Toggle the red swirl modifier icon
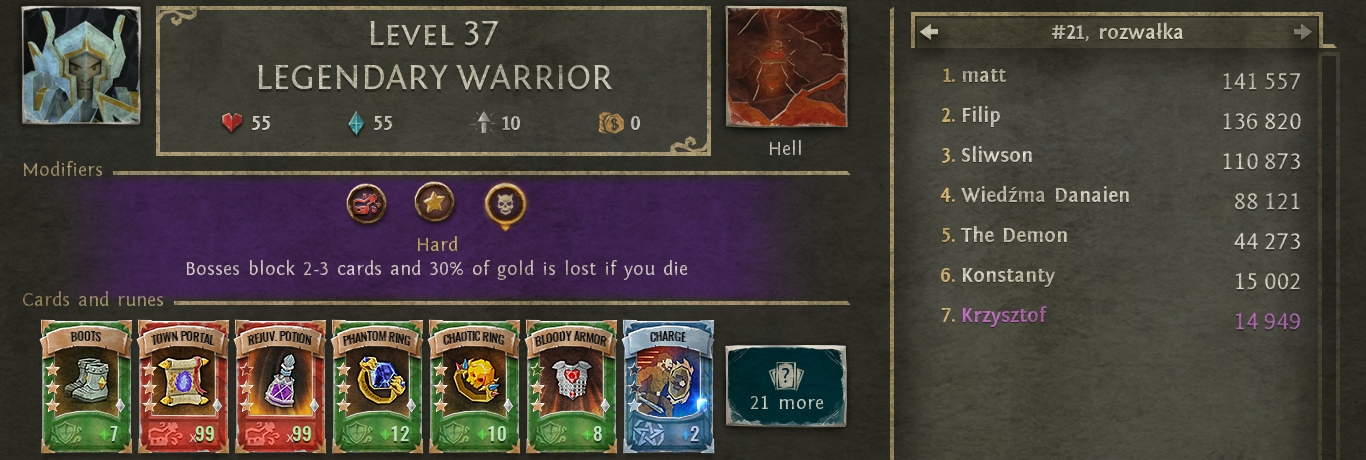Viewport: 1366px width, 460px height. (x=366, y=203)
